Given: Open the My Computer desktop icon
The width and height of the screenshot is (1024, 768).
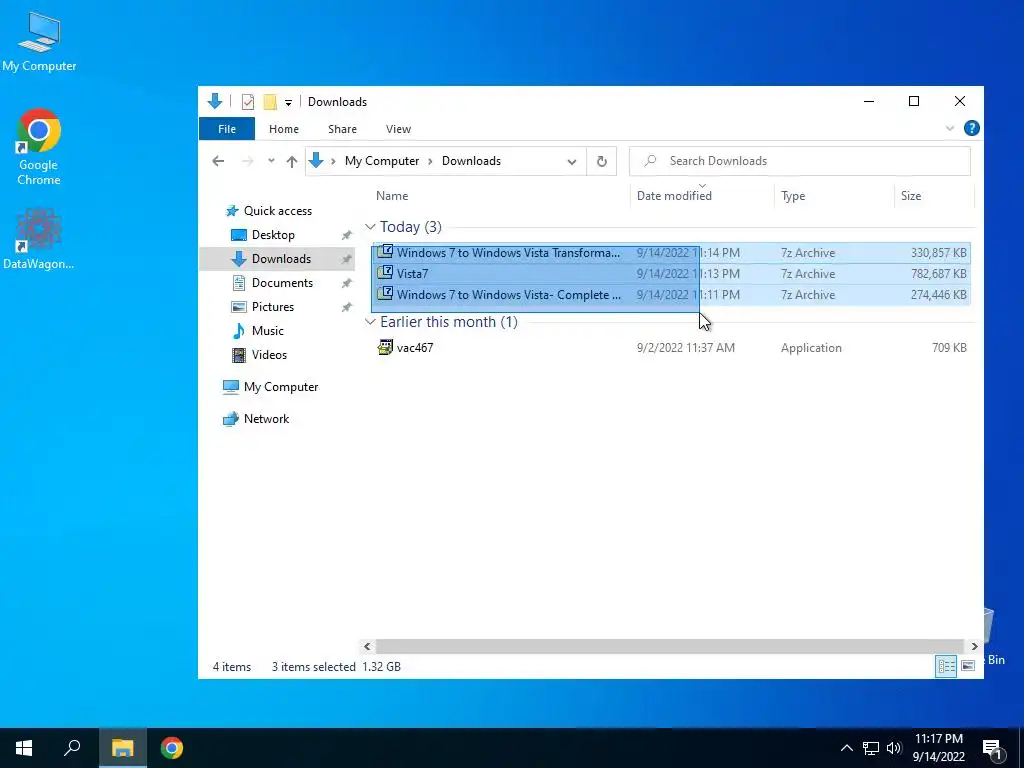Looking at the screenshot, I should click(39, 42).
